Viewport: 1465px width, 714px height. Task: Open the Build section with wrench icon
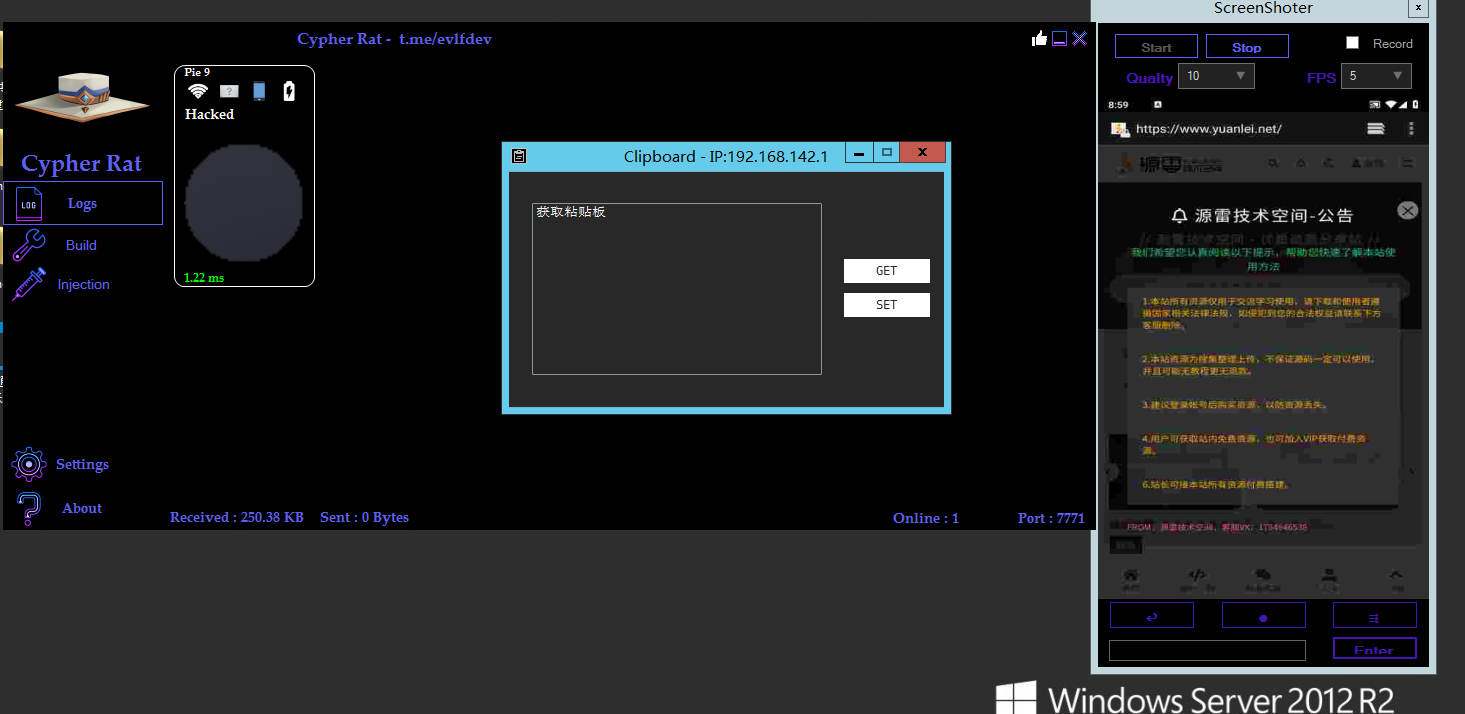coord(55,245)
